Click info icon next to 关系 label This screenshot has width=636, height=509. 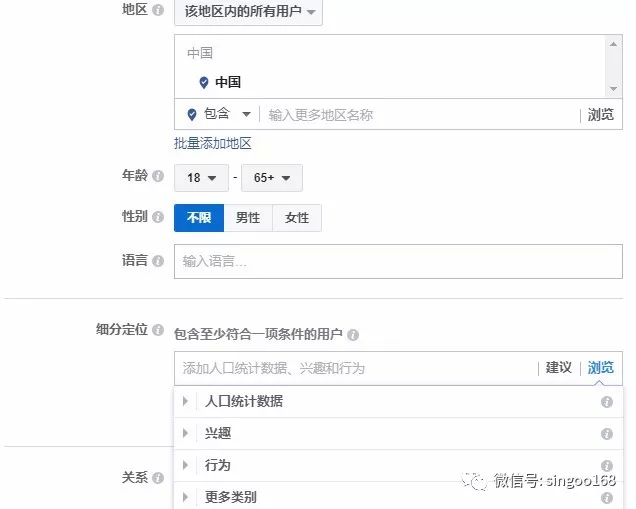click(x=158, y=478)
